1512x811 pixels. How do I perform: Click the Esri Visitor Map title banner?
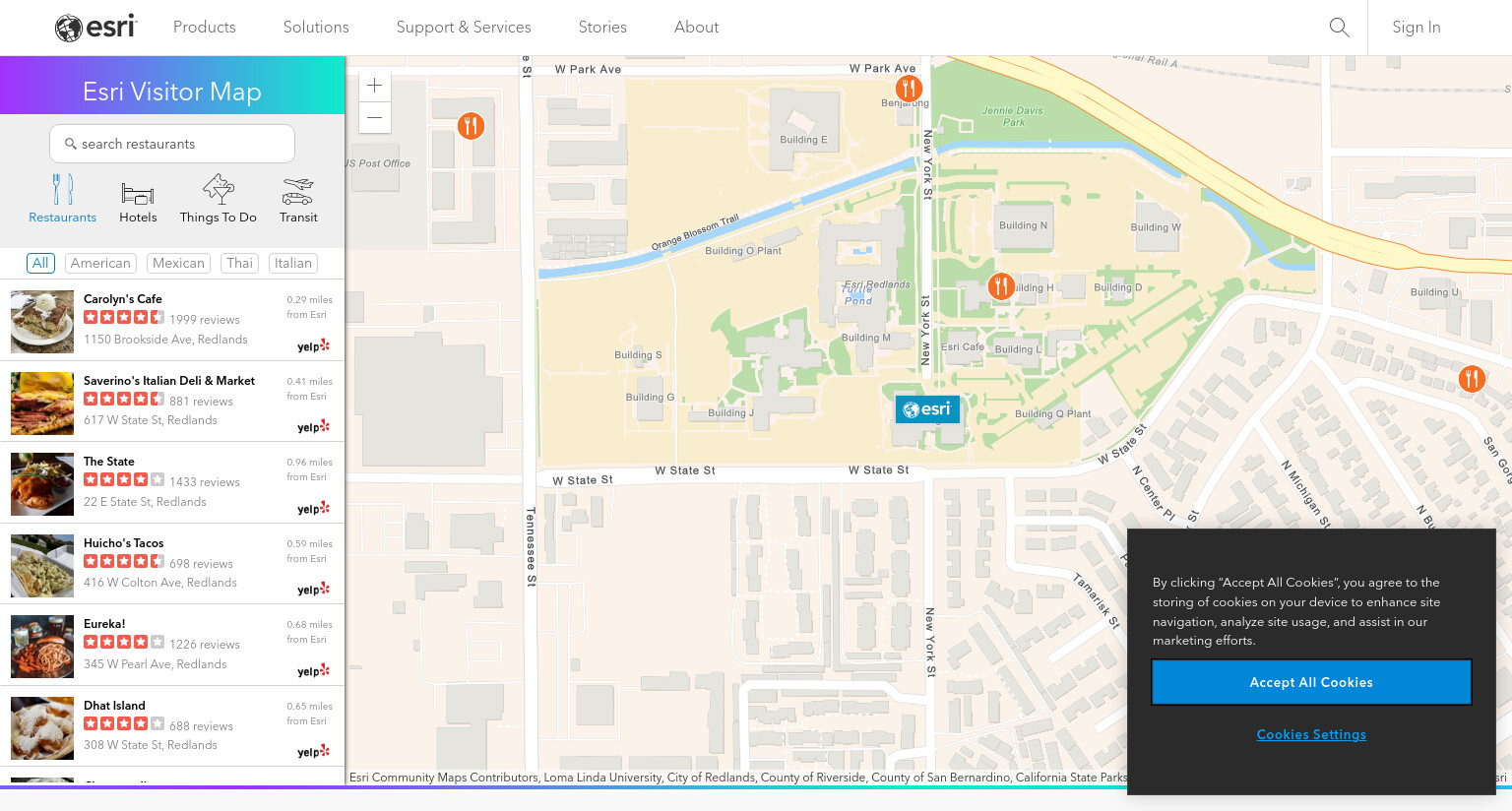172,86
